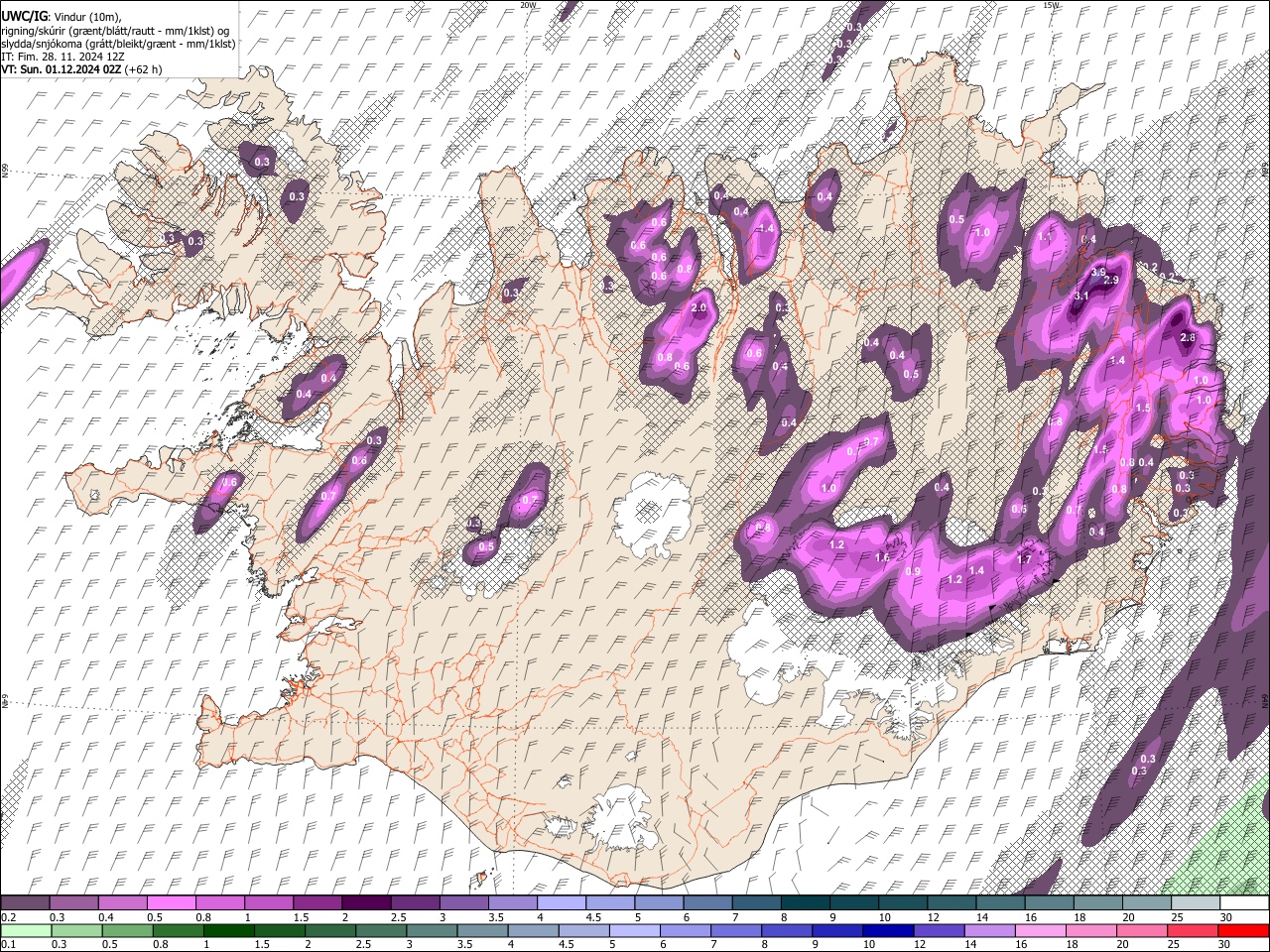The image size is (1270, 952).
Task: Click the bright pink 0.5 swatch in the upper legend row
Action: click(171, 903)
